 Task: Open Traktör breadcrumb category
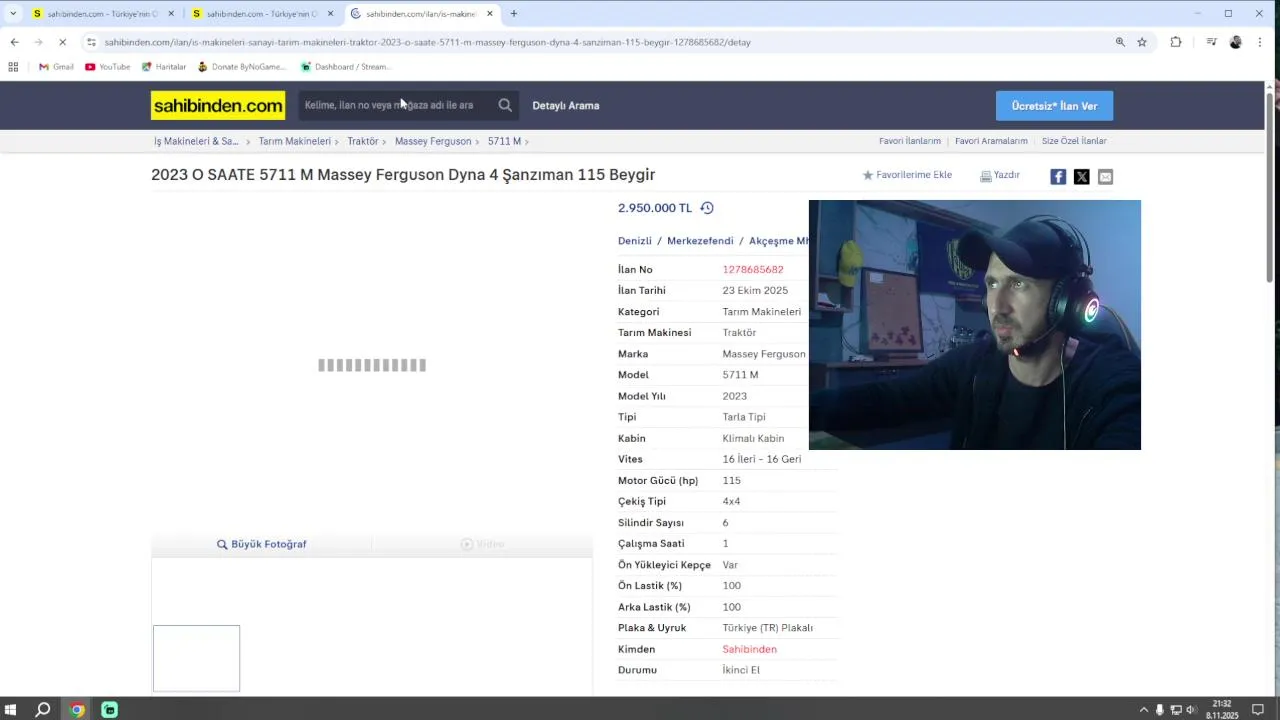[x=362, y=141]
